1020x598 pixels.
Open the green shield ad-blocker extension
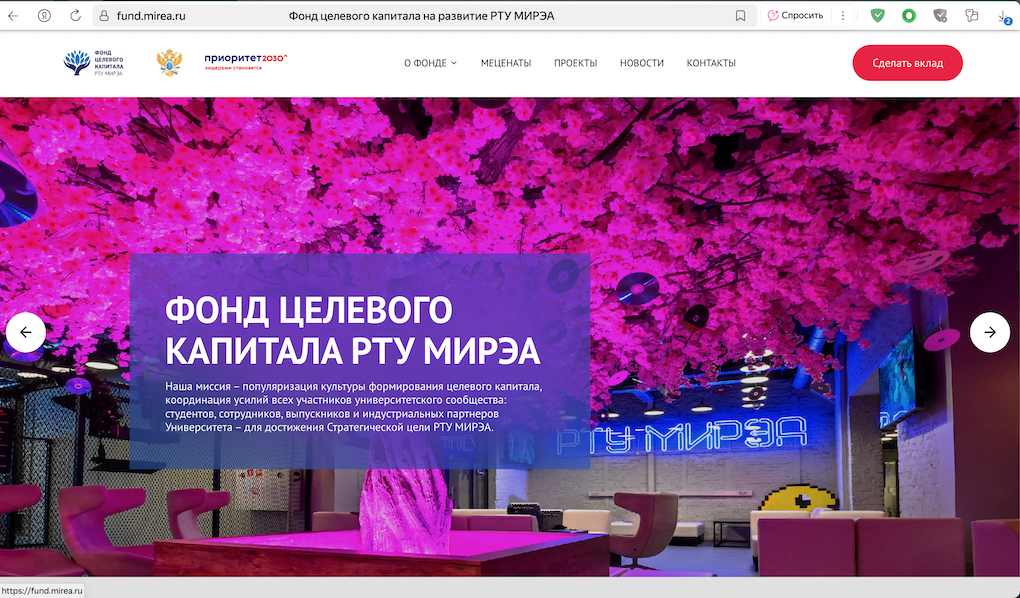point(878,16)
